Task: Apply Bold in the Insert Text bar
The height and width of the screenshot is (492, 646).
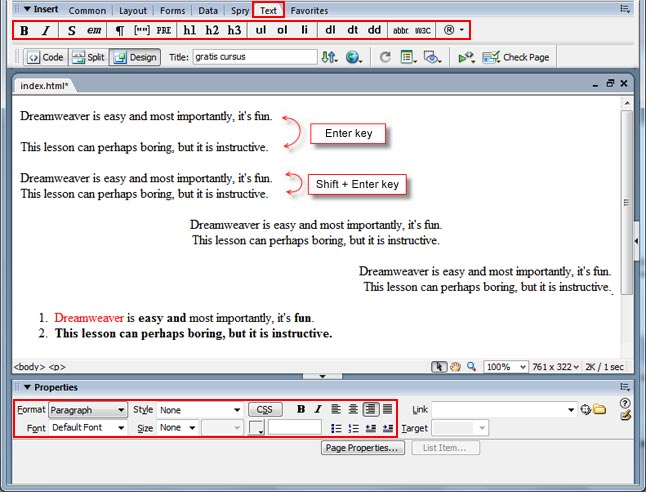Action: (24, 30)
